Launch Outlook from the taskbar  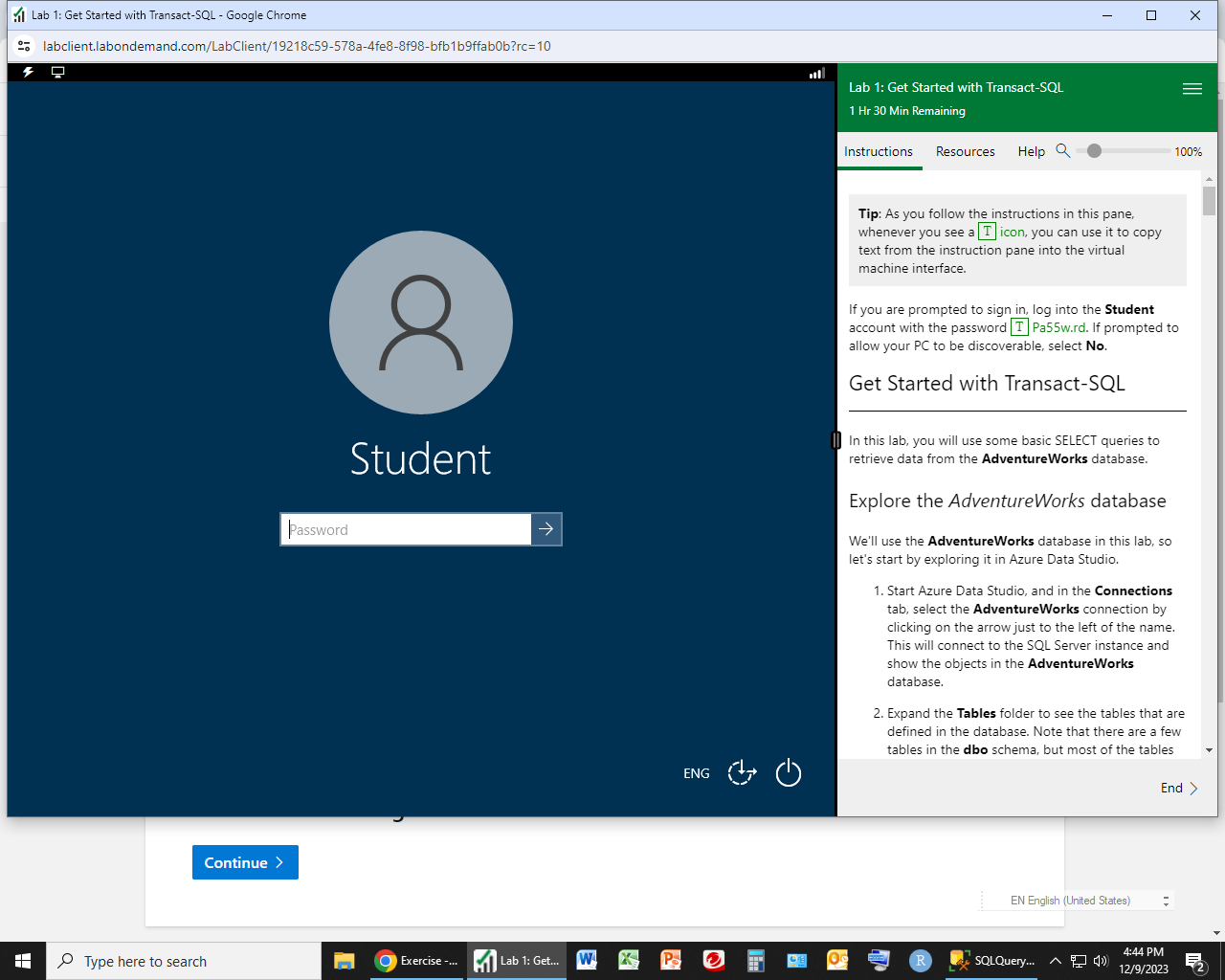837,961
